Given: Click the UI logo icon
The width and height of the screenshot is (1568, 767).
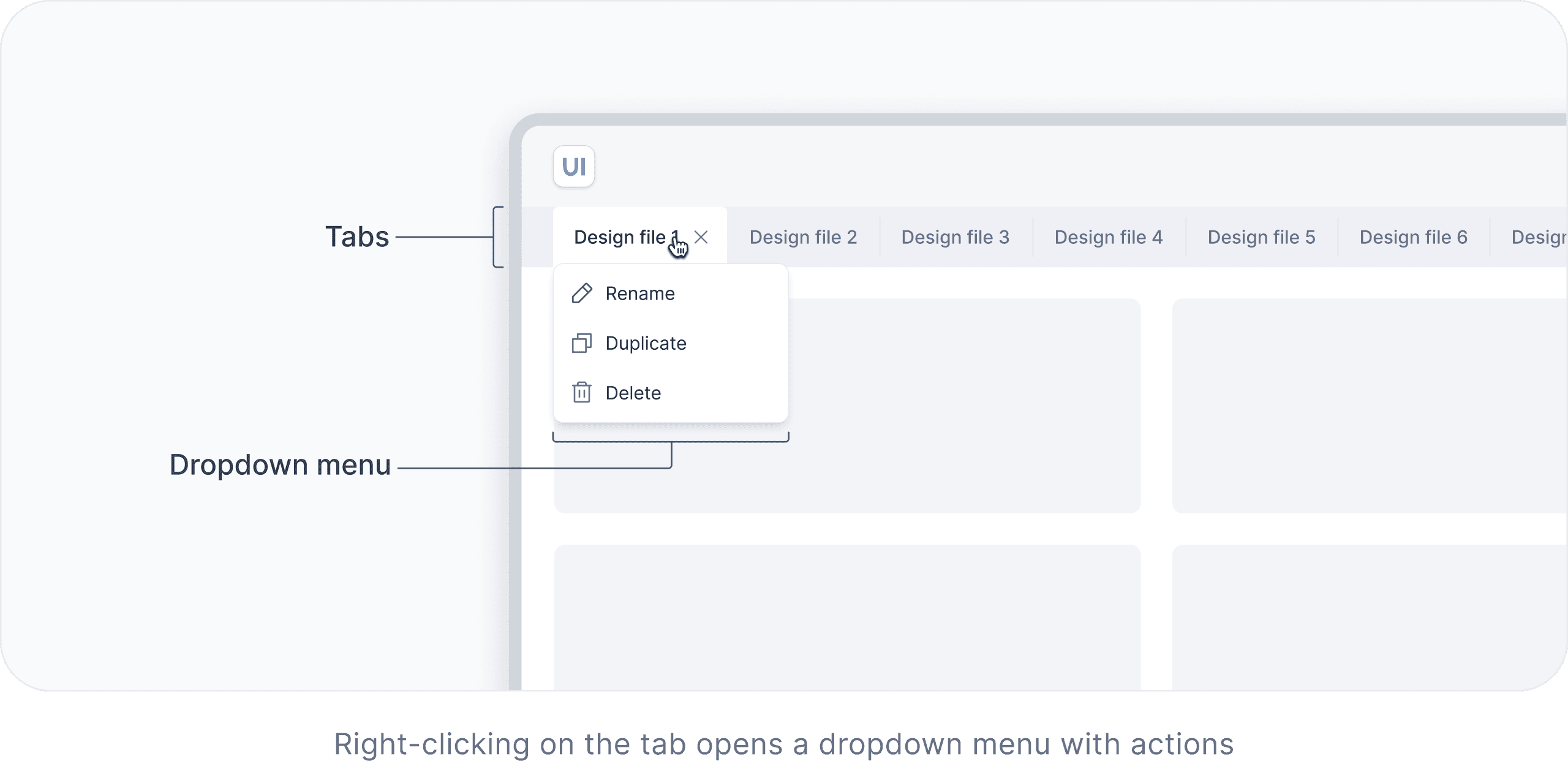Looking at the screenshot, I should click(573, 166).
